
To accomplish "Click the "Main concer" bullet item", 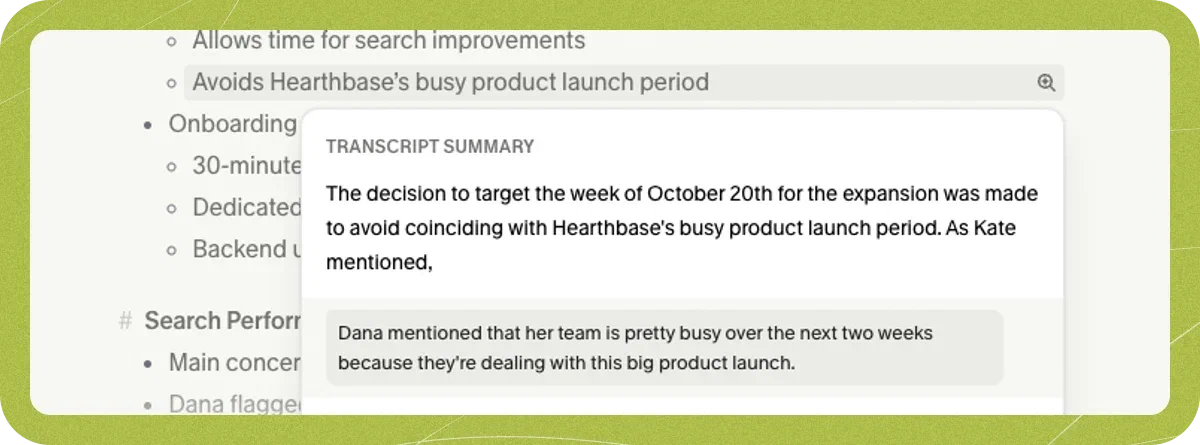I will [235, 362].
